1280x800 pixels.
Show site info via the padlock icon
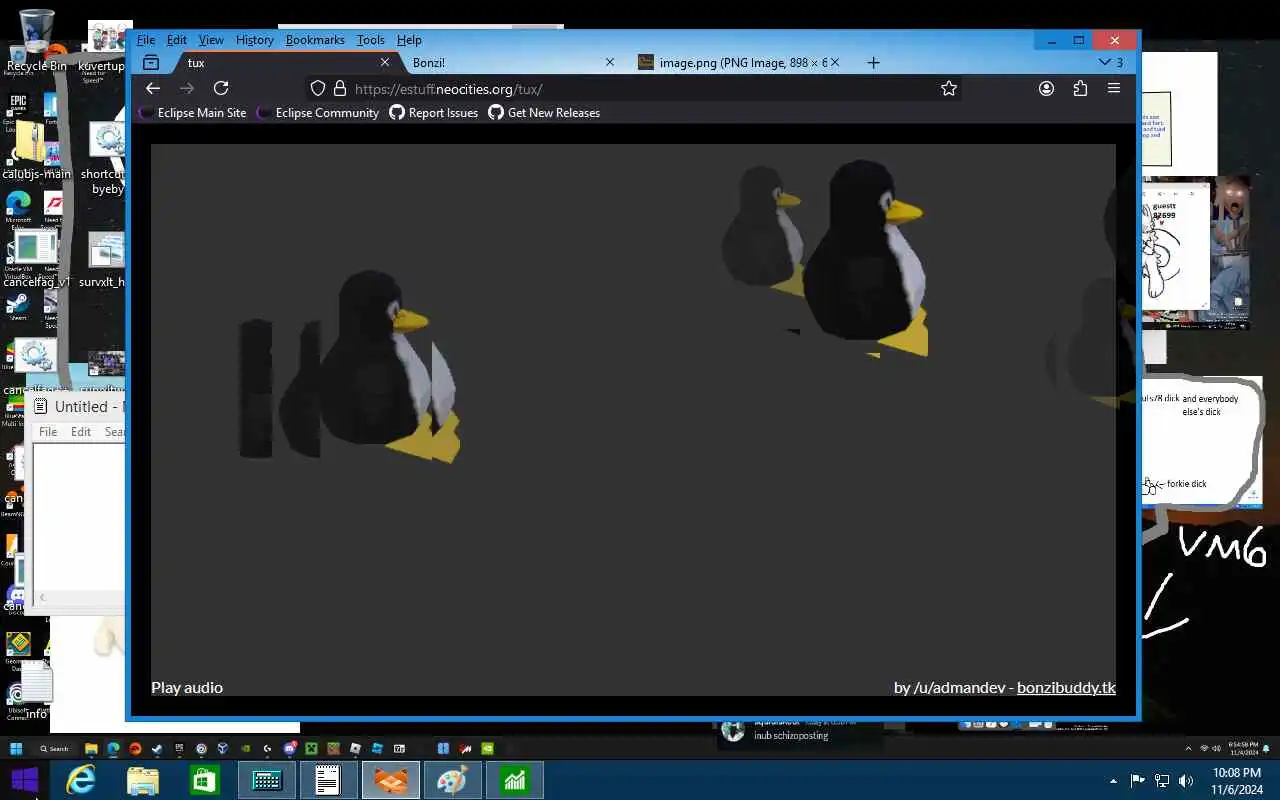(x=340, y=88)
